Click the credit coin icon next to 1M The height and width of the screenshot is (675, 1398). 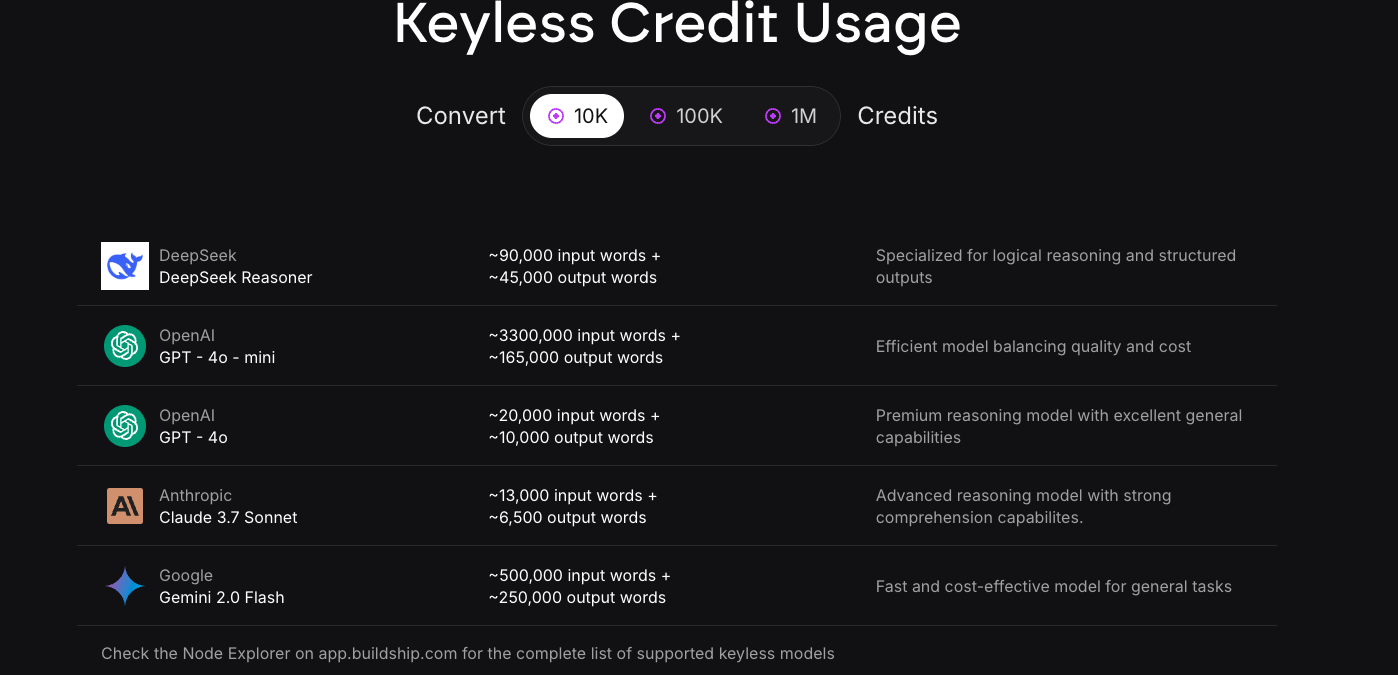pos(773,116)
